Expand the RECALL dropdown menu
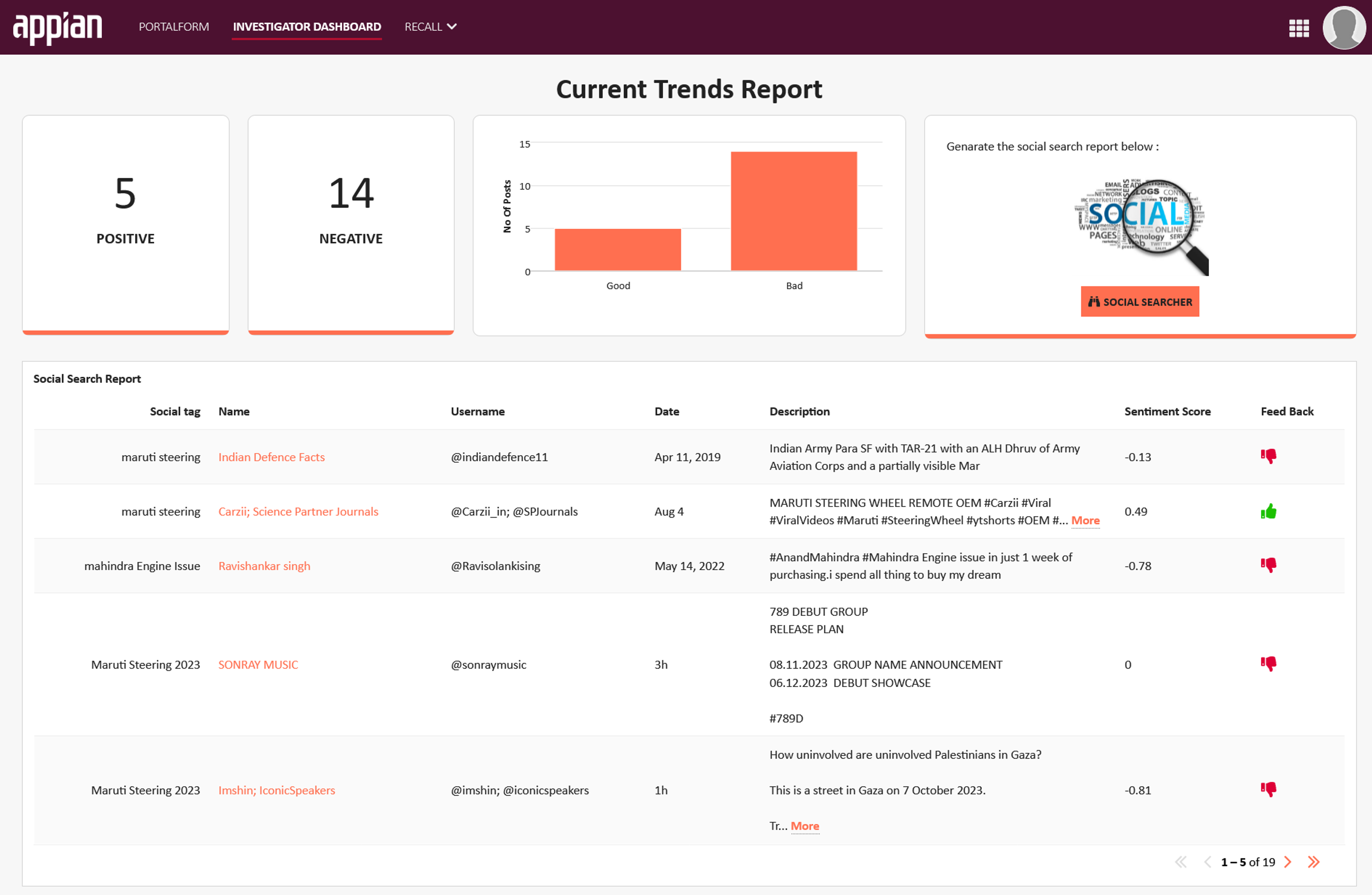The image size is (1372, 895). 431,27
